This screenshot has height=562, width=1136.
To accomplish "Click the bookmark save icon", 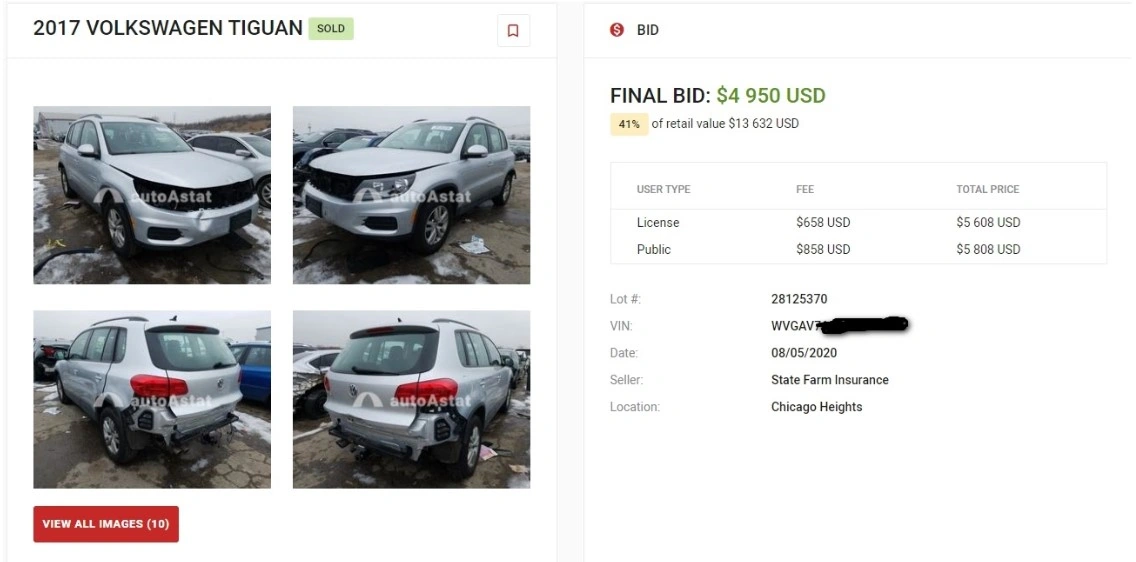I will [513, 31].
